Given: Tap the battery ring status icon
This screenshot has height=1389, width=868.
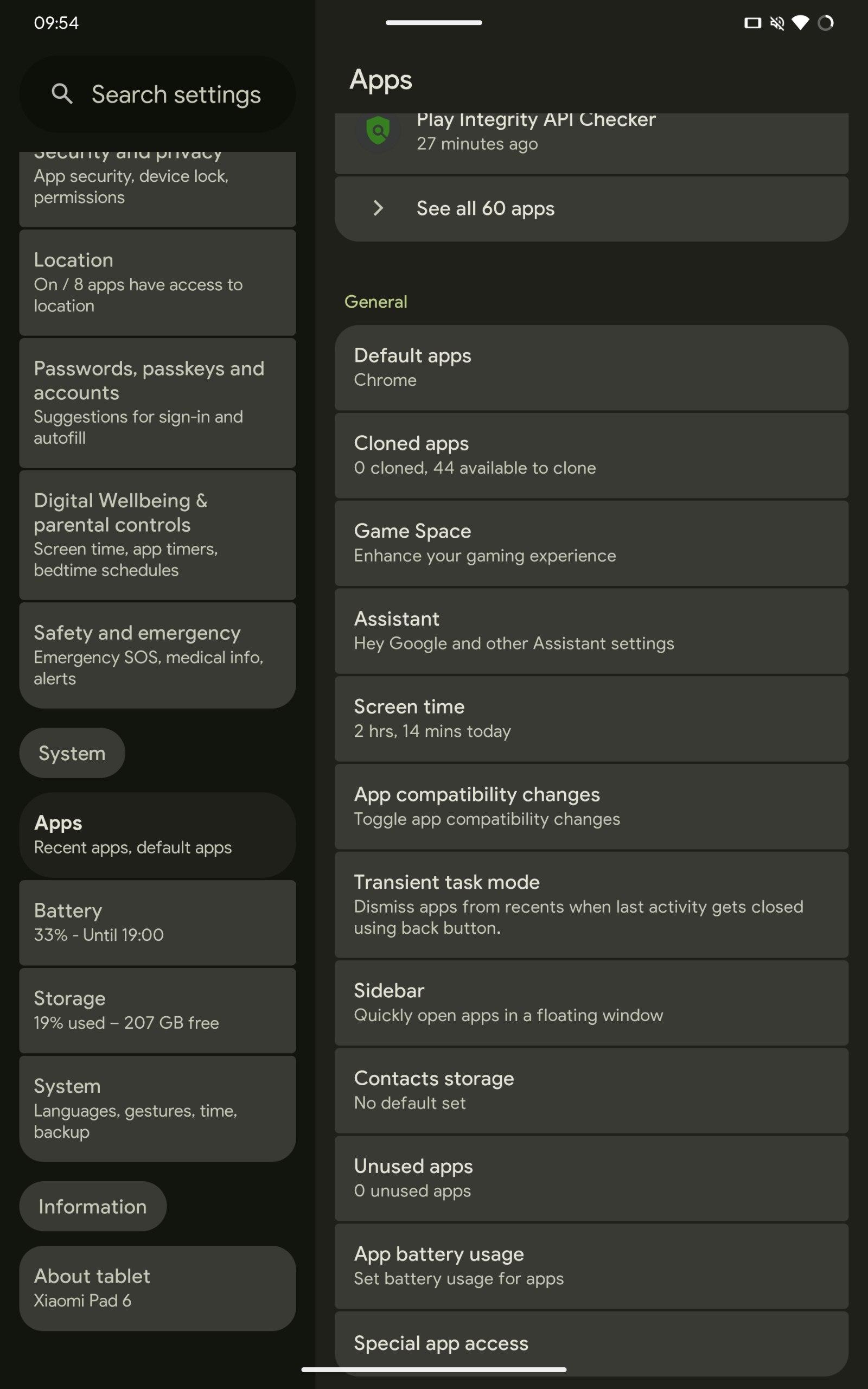Looking at the screenshot, I should [825, 23].
